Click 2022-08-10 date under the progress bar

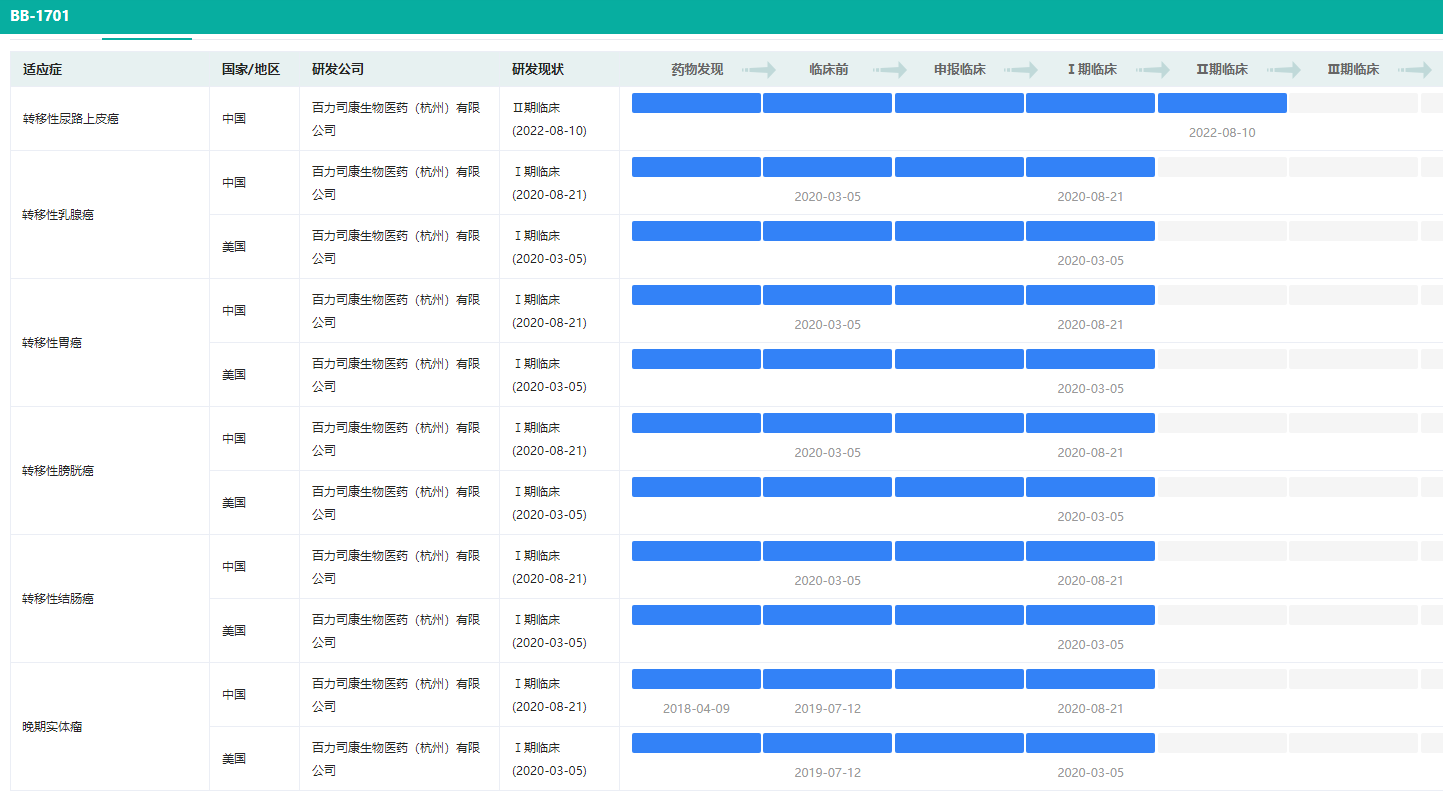pyautogui.click(x=1222, y=133)
